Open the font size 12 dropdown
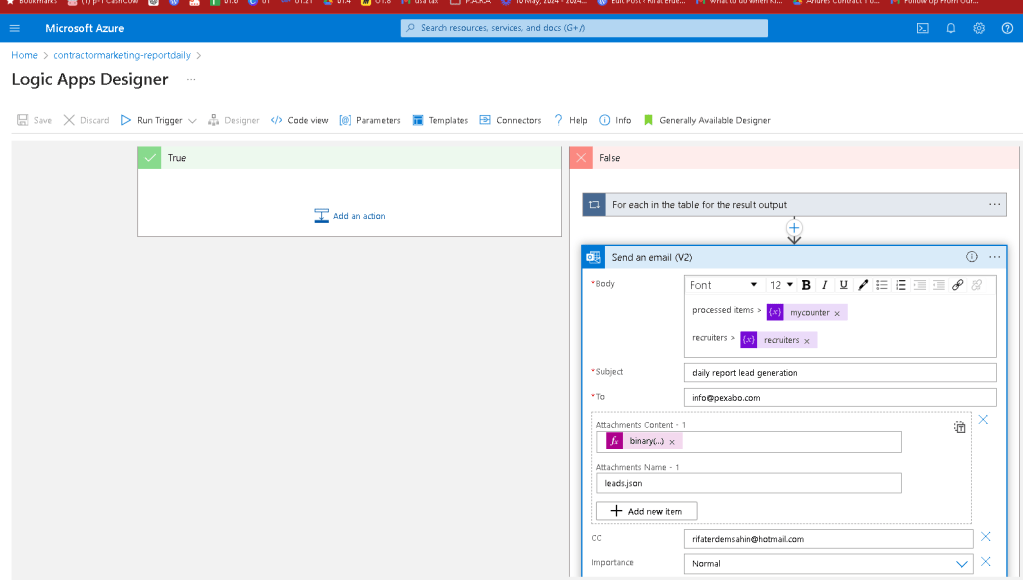 point(781,285)
